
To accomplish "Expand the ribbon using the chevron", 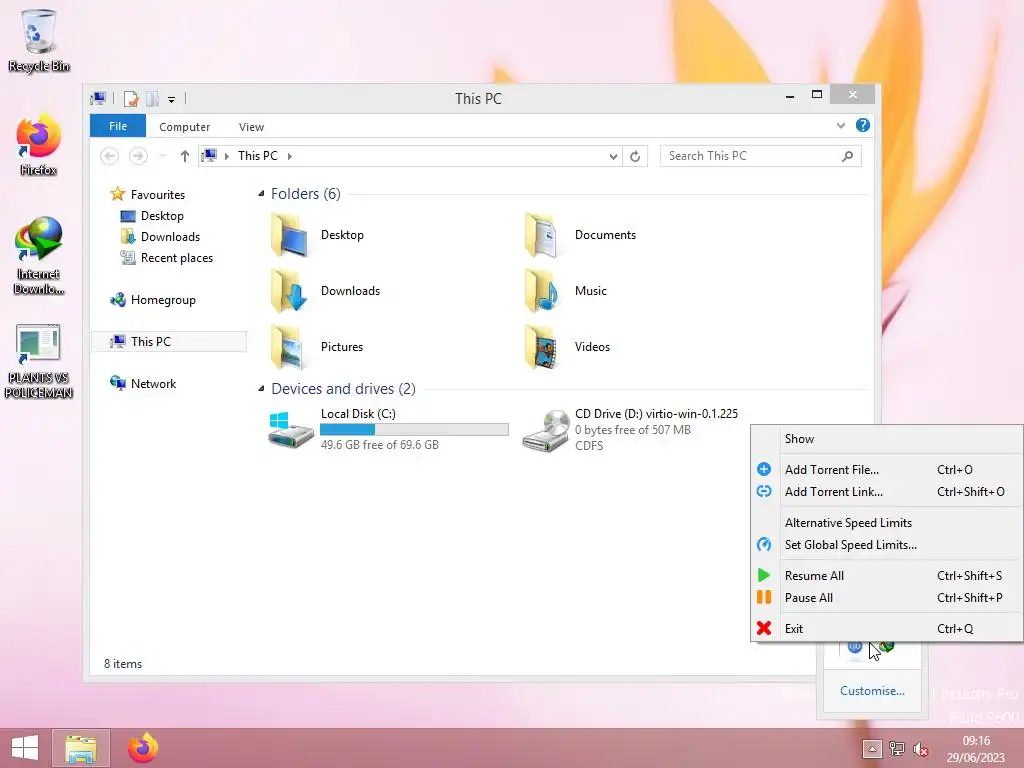I will pos(840,125).
